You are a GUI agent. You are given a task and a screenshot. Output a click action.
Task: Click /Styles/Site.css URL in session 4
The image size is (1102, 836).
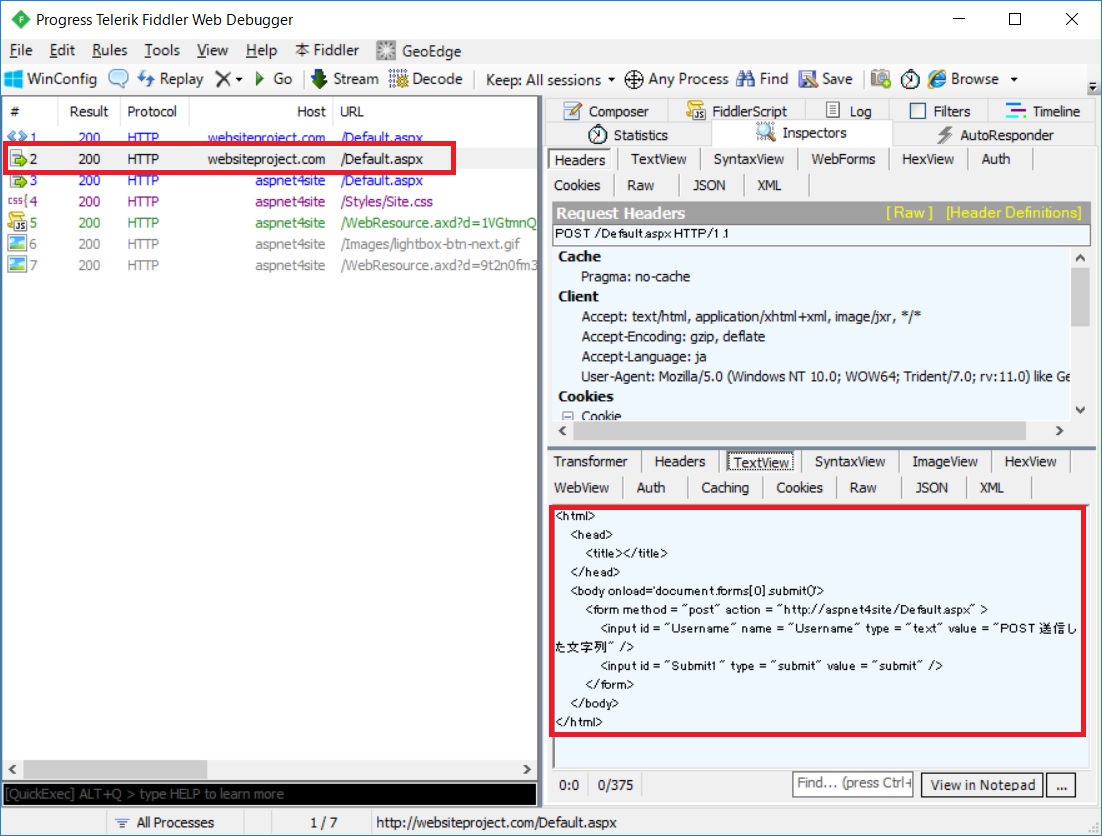coord(387,202)
